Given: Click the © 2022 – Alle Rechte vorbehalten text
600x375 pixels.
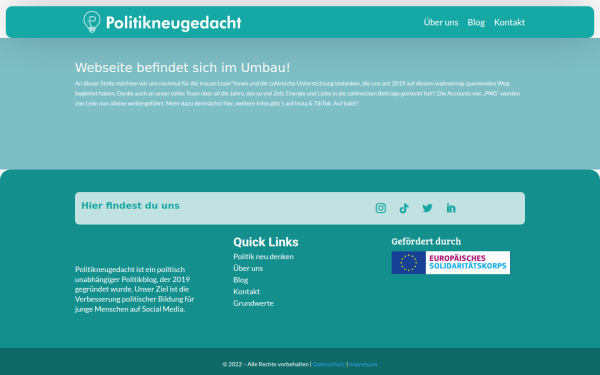Looking at the screenshot, I should (x=266, y=364).
